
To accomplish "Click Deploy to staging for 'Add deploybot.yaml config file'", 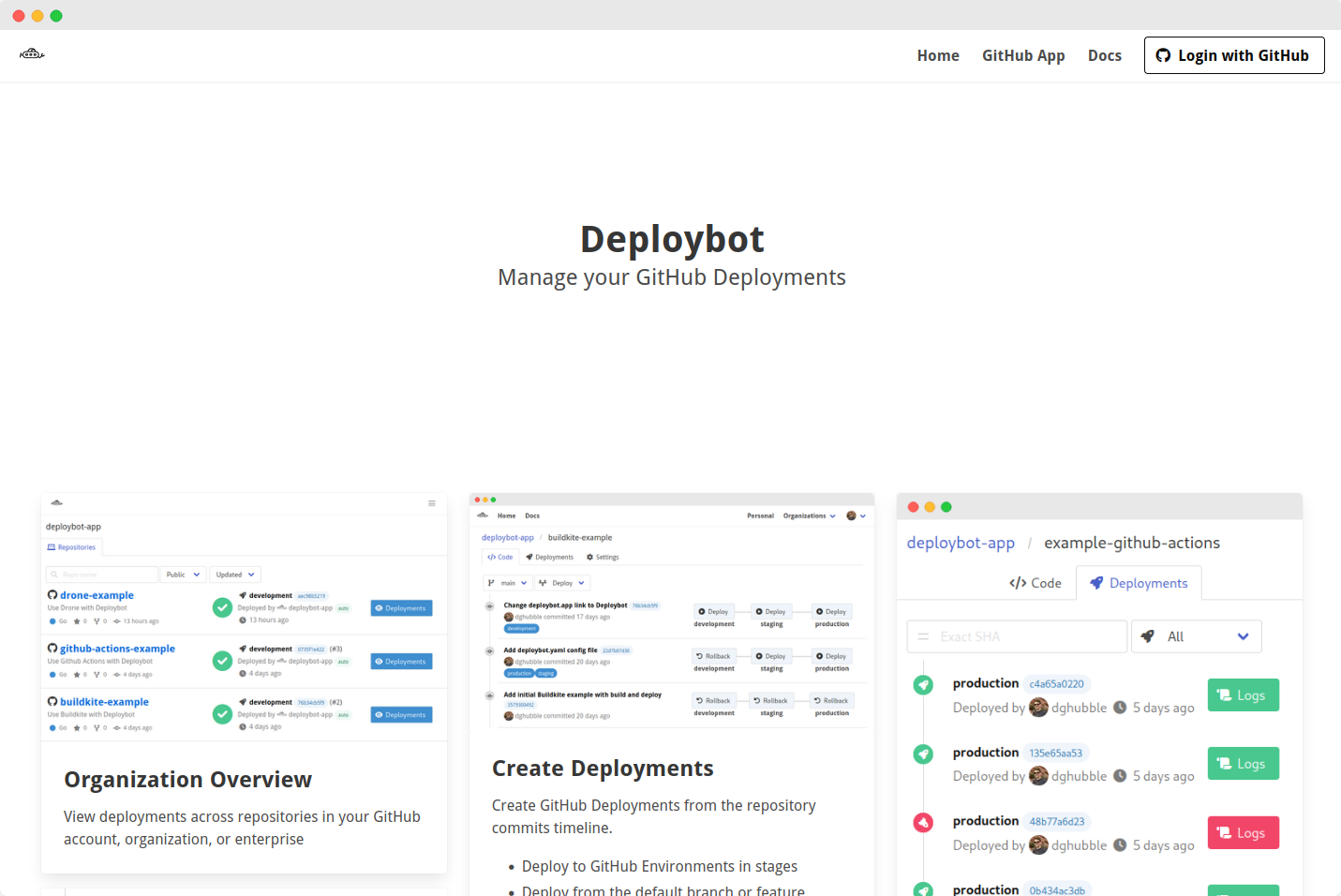I will coord(771,656).
